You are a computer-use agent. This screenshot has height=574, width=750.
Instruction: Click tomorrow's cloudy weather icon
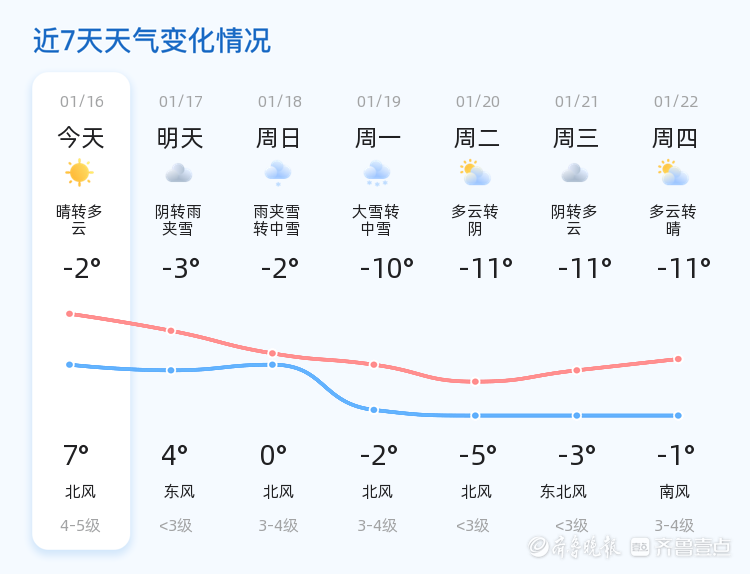(x=179, y=173)
